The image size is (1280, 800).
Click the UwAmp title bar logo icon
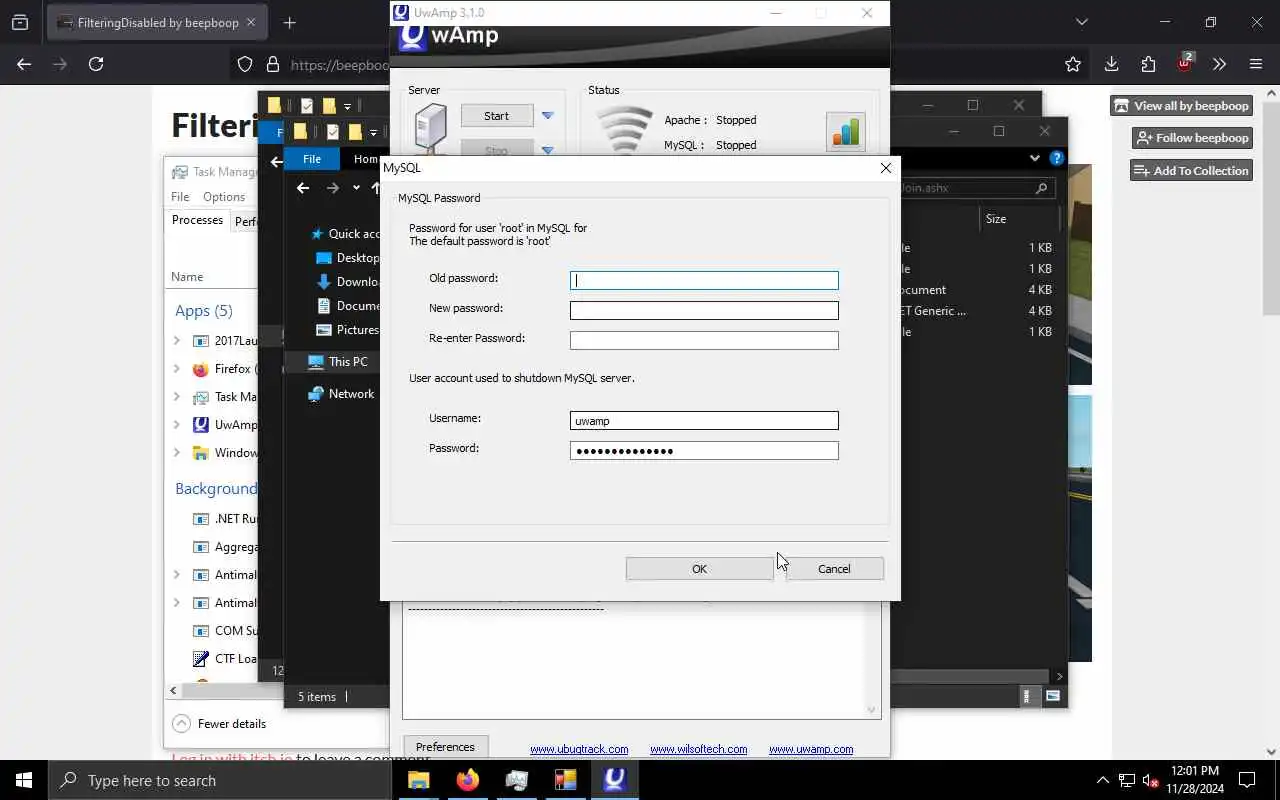(x=401, y=13)
